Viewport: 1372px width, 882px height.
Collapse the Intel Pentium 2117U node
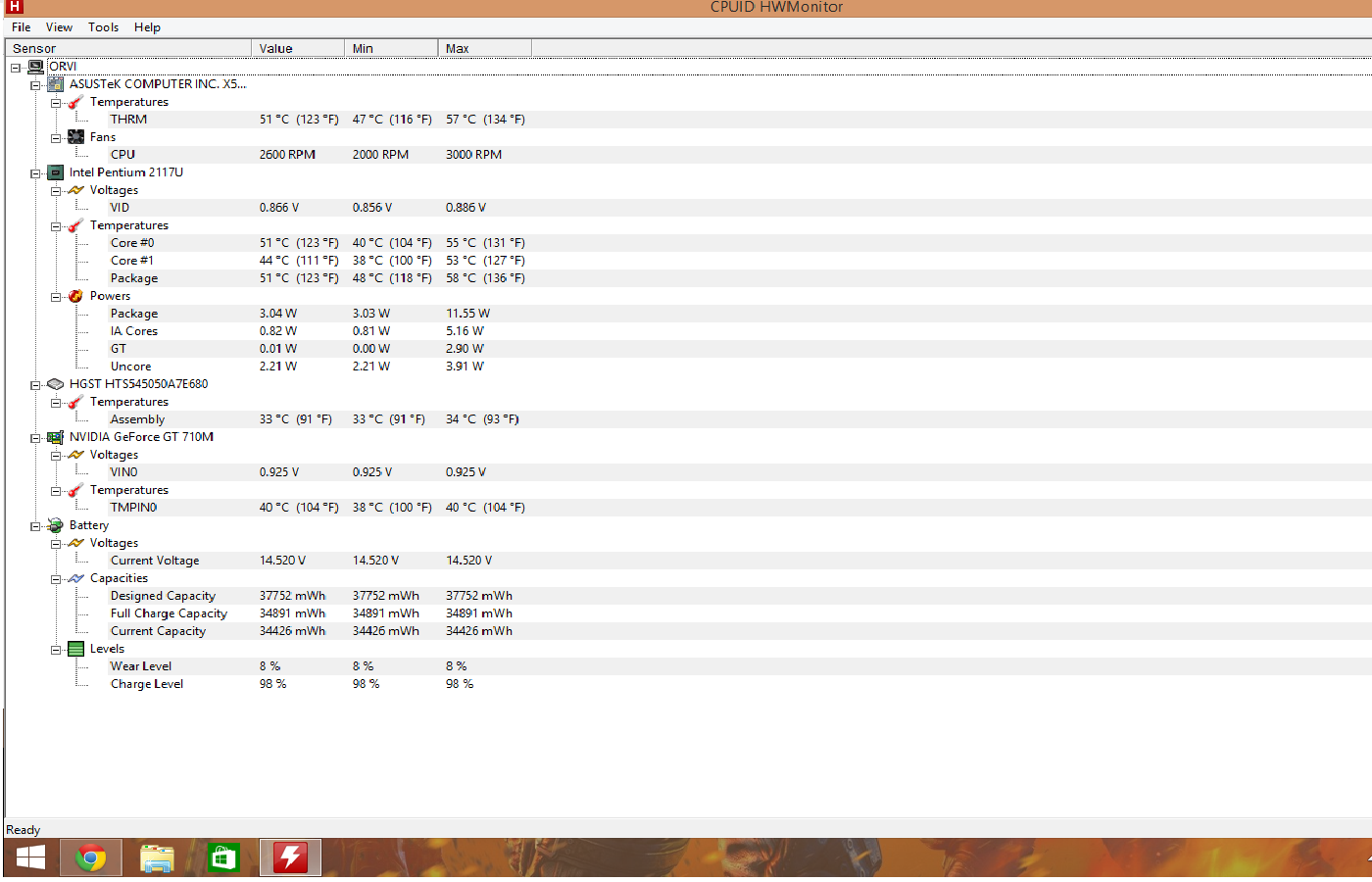(x=35, y=173)
